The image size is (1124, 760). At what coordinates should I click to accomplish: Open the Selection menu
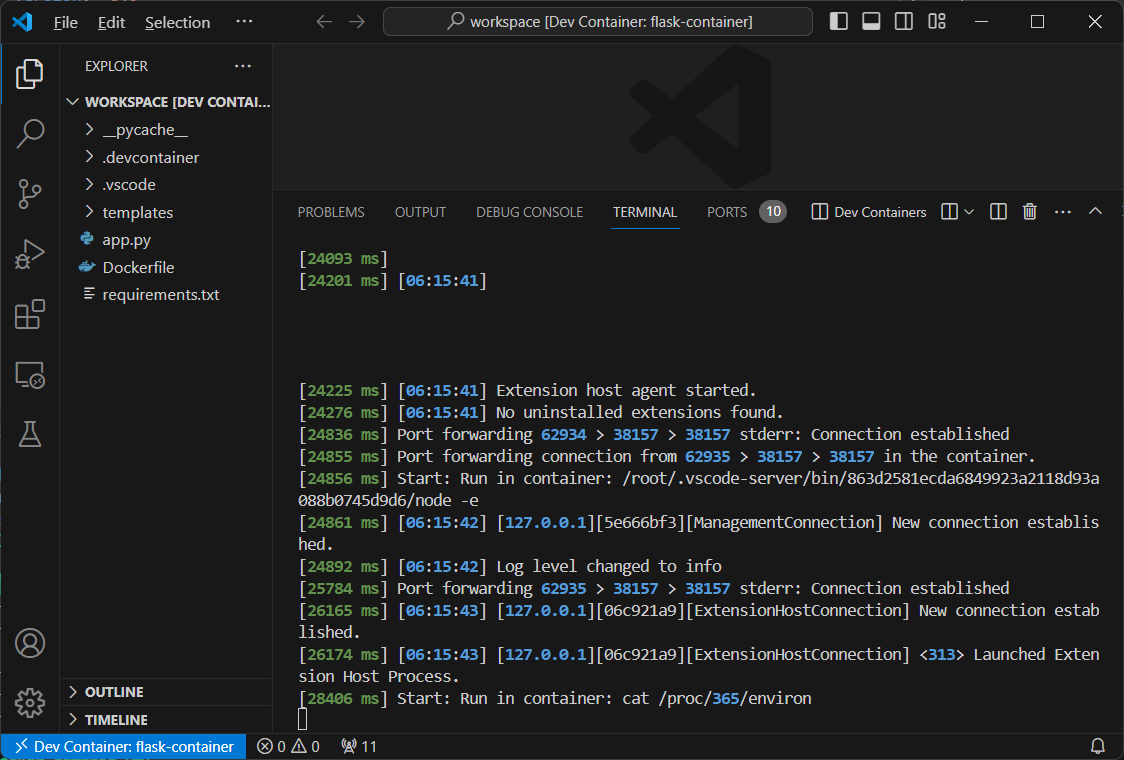177,22
